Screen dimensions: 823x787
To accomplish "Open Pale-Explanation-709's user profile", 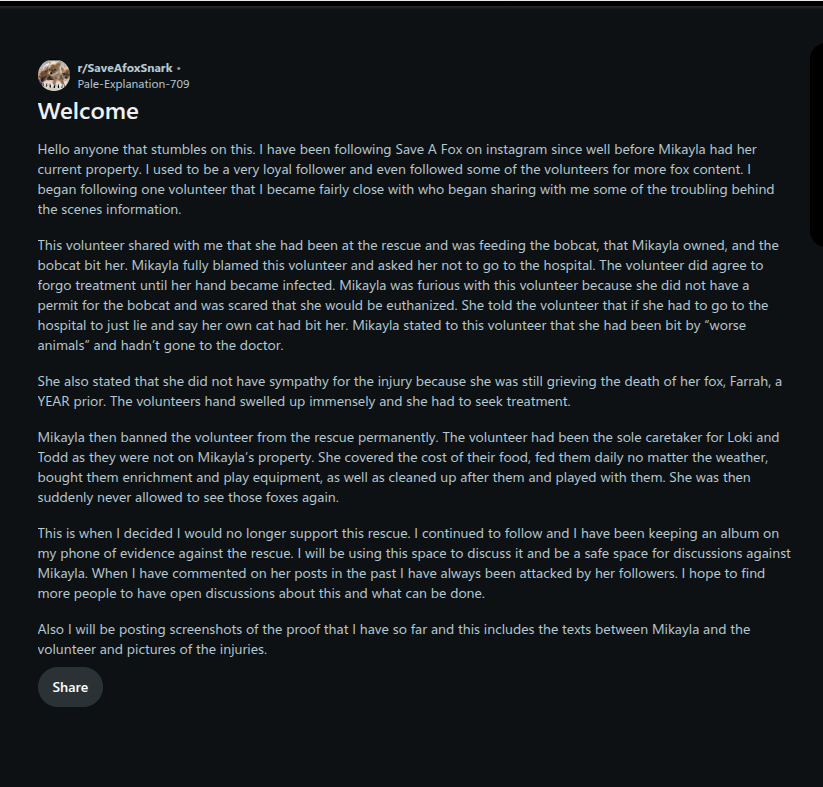I will point(133,84).
